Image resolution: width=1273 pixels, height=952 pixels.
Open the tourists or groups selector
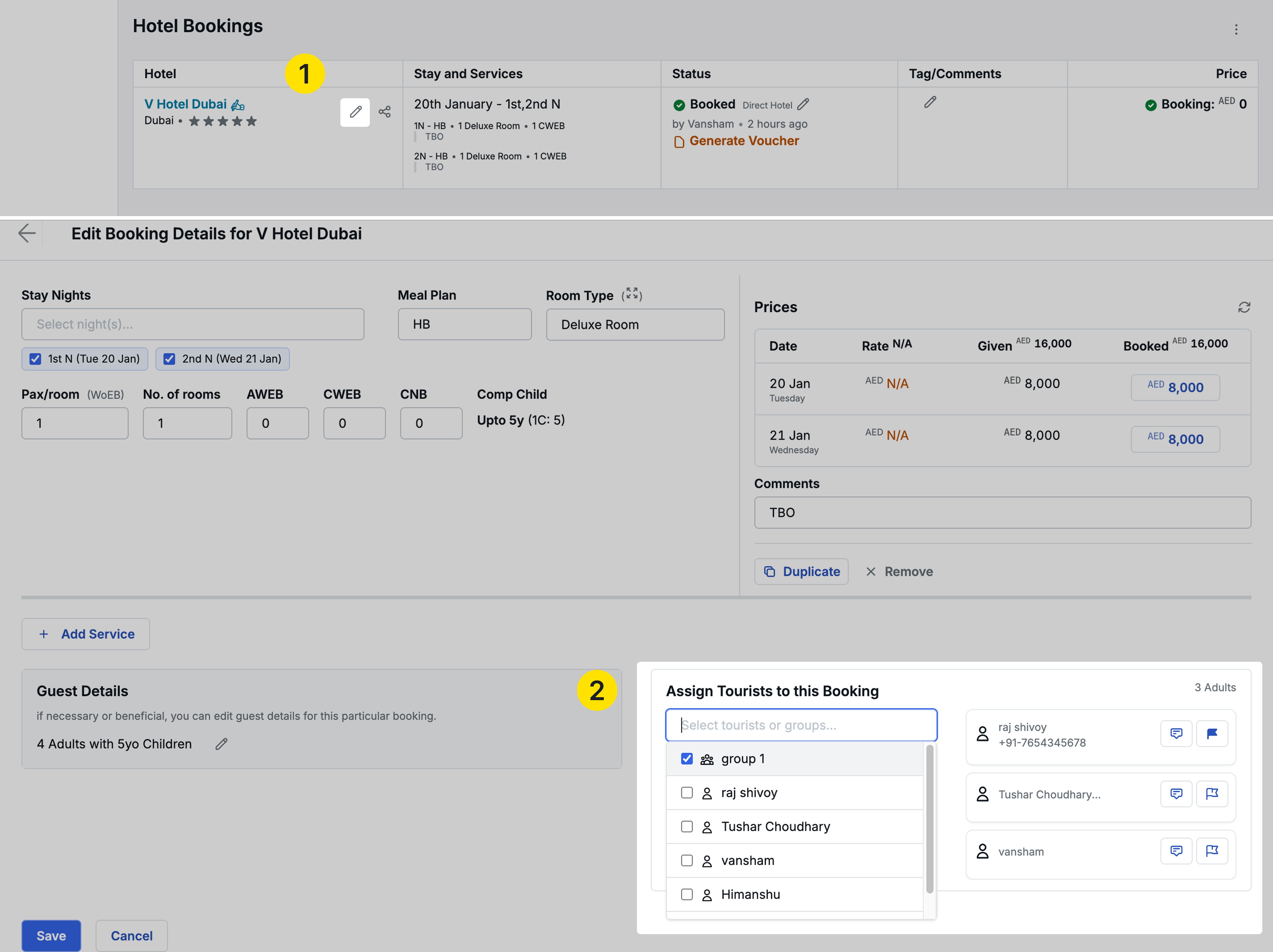point(800,725)
